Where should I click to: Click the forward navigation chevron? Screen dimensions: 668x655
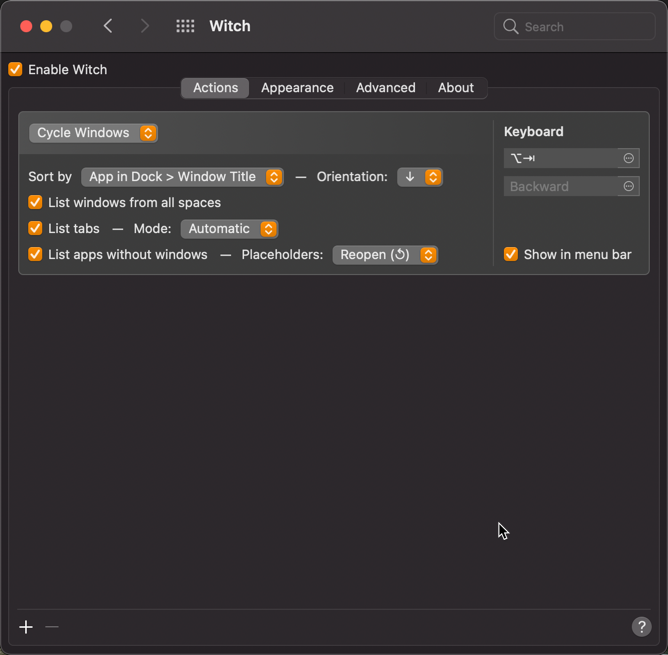(x=145, y=26)
